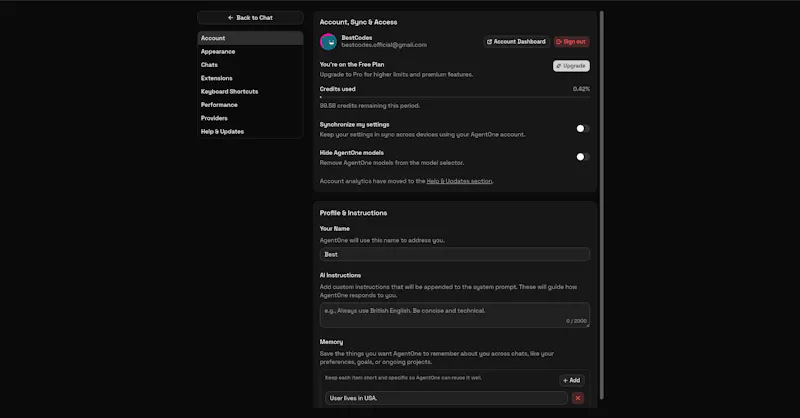Click the Your Name input field
Screen dimensions: 800x418
coord(455,254)
